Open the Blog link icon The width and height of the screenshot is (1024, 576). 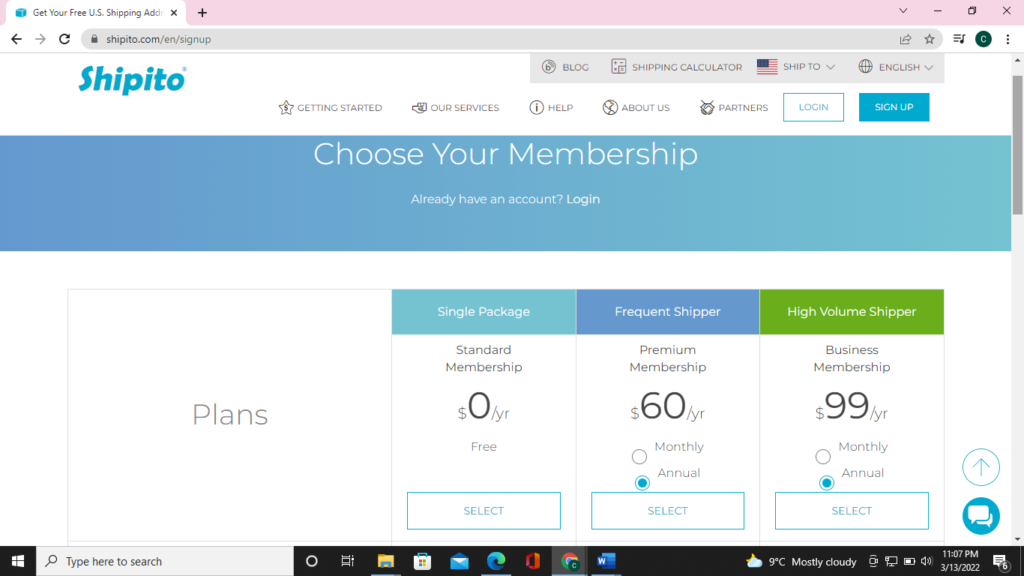point(549,67)
